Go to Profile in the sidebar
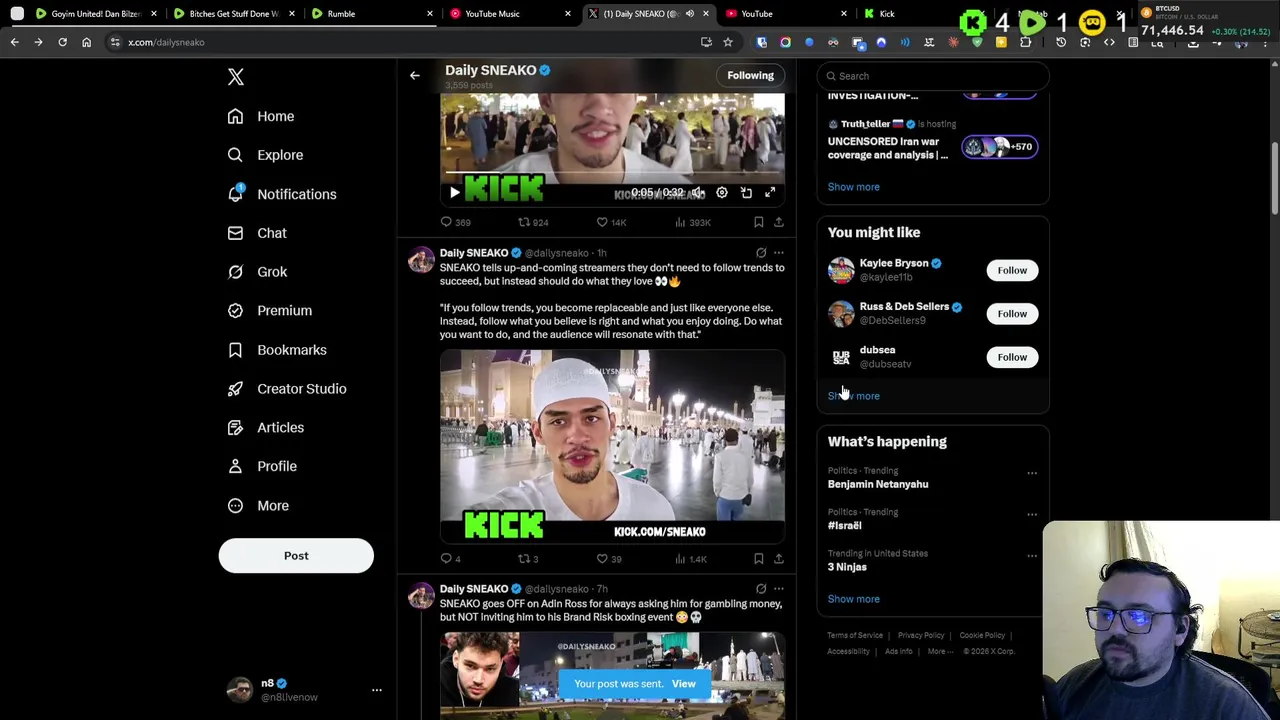 click(262, 466)
